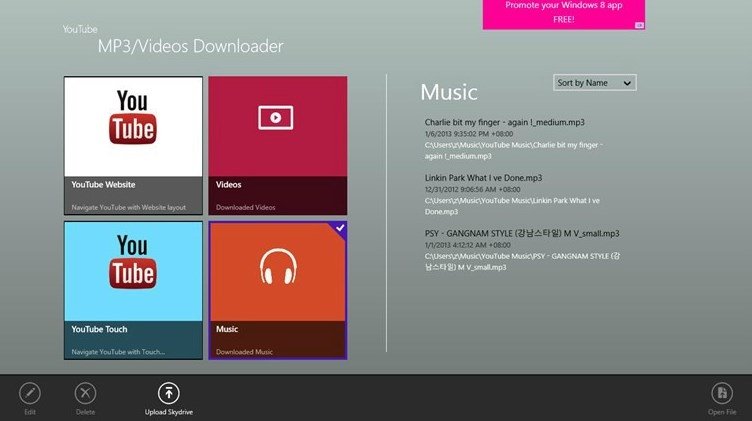Image resolution: width=752 pixels, height=421 pixels.
Task: Click the Open File icon
Action: 722,393
